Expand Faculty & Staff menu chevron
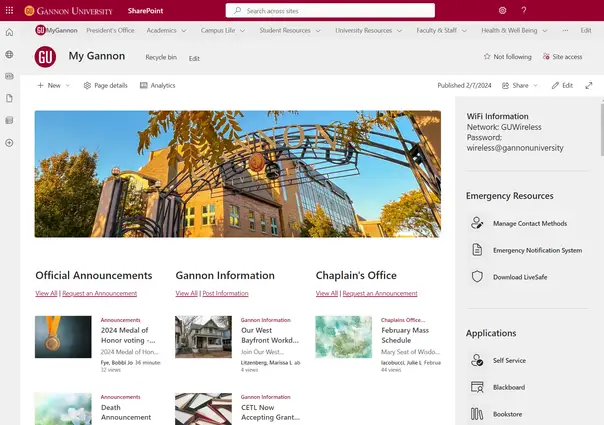The image size is (604, 425). 464,31
